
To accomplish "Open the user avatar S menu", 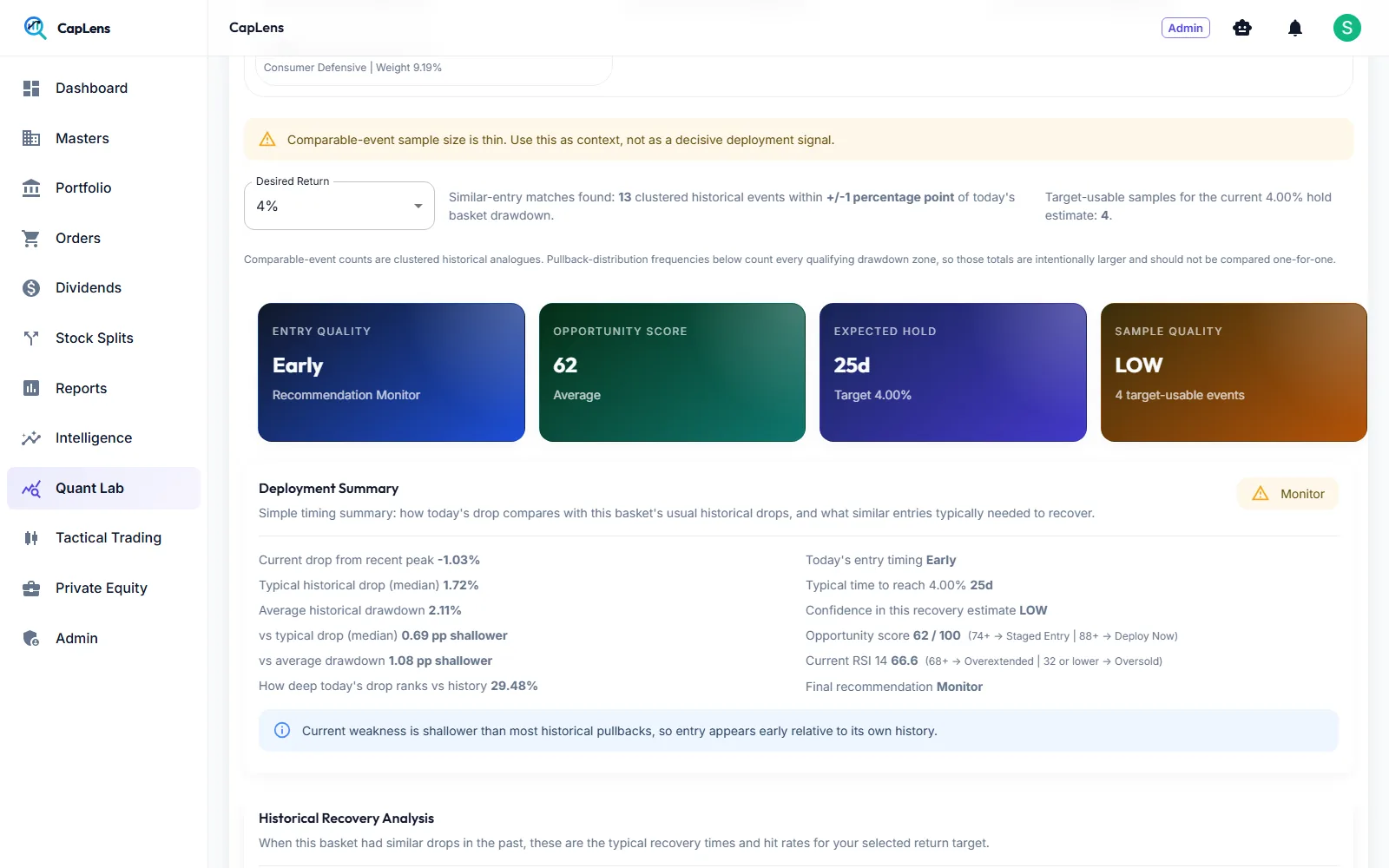I will pyautogui.click(x=1347, y=28).
